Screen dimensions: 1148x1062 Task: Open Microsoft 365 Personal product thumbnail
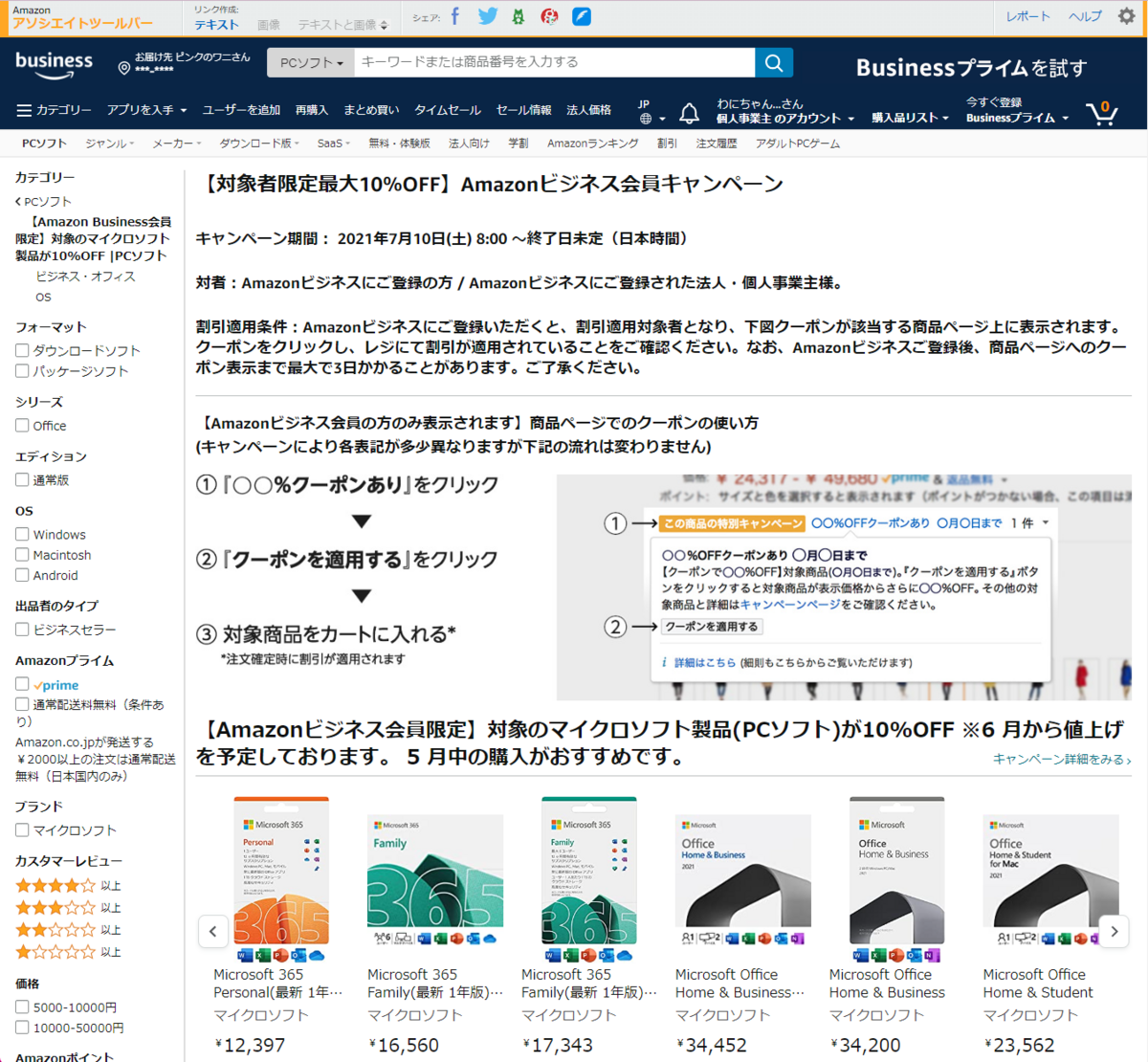281,878
